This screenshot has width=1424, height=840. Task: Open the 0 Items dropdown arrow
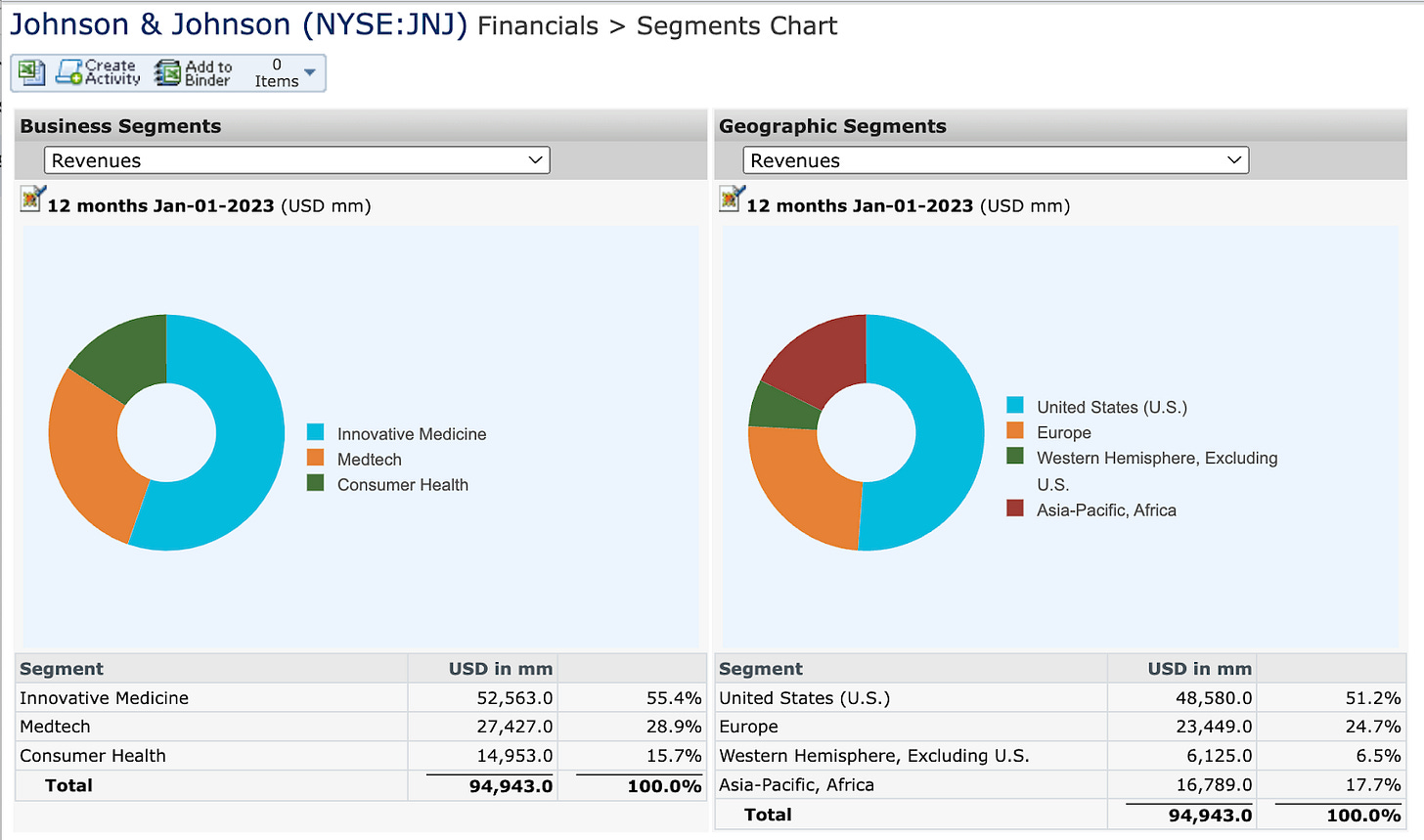310,72
